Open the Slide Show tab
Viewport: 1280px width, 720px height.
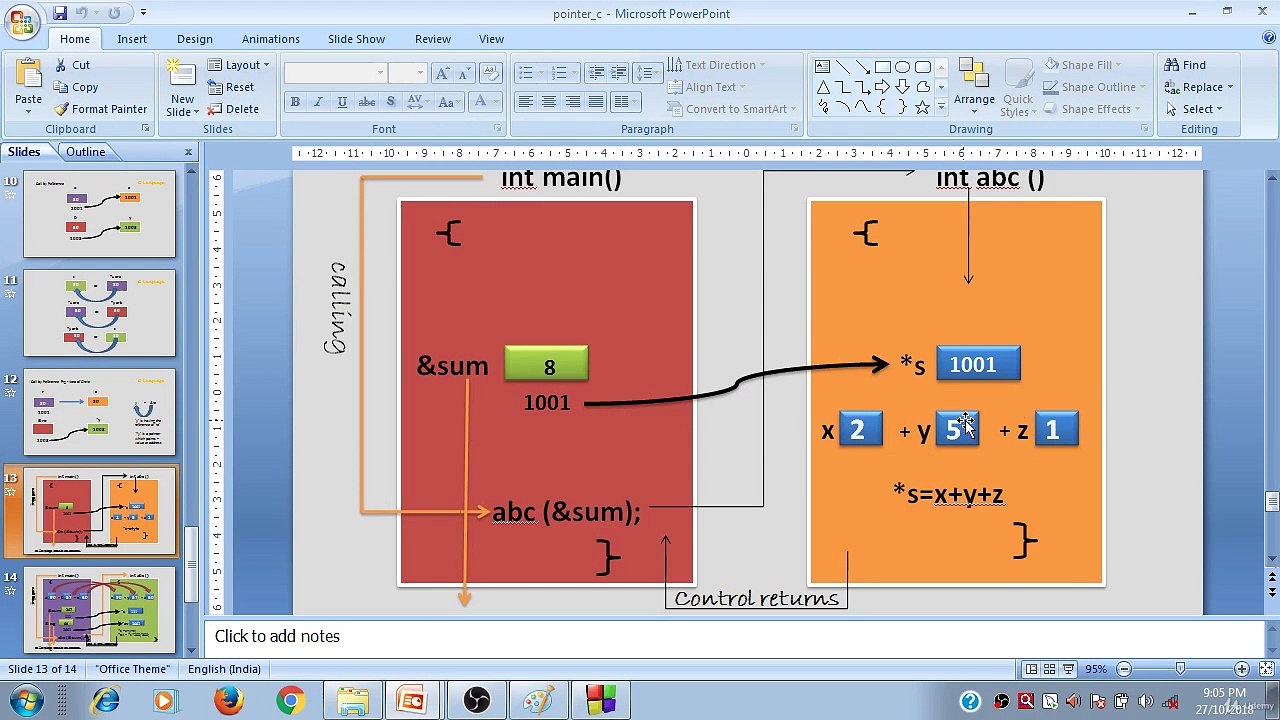click(356, 39)
